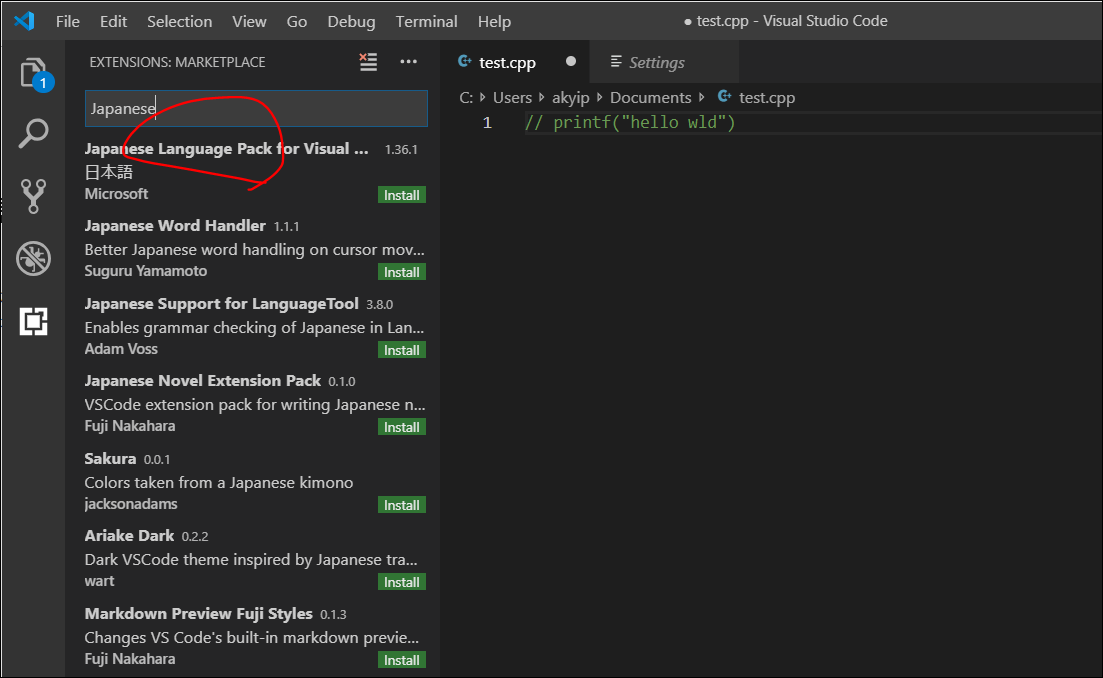Open the Extensions view icon
Screen dimensions: 1103x678
(x=33, y=321)
